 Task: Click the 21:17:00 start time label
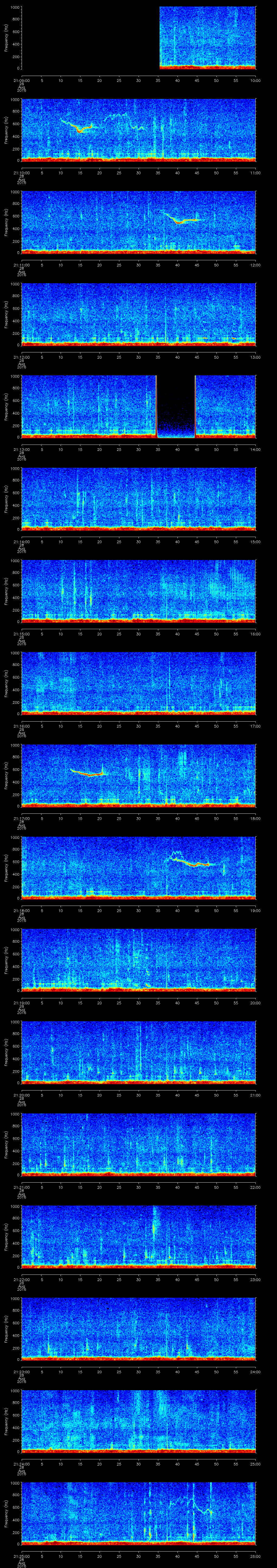[21, 818]
